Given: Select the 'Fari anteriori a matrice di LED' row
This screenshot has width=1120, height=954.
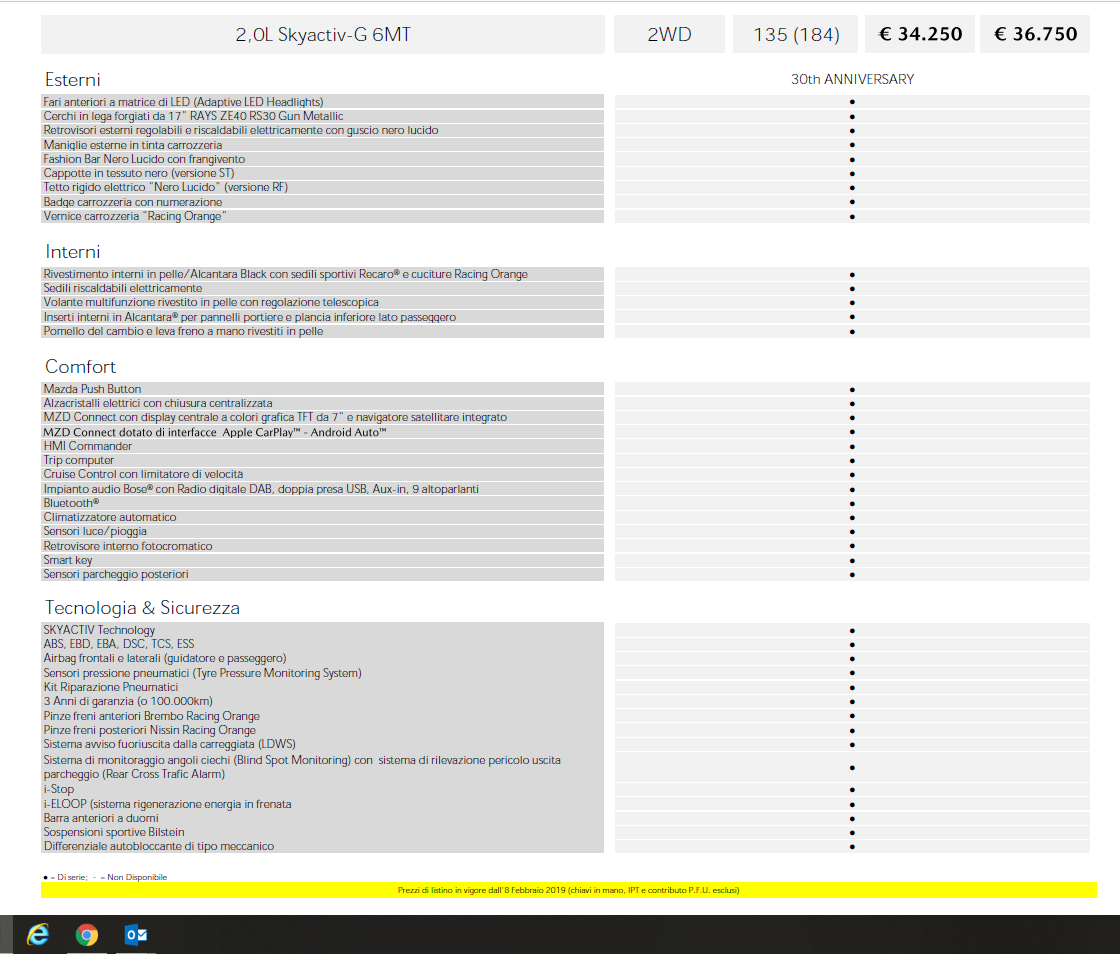Looking at the screenshot, I should pyautogui.click(x=322, y=102).
